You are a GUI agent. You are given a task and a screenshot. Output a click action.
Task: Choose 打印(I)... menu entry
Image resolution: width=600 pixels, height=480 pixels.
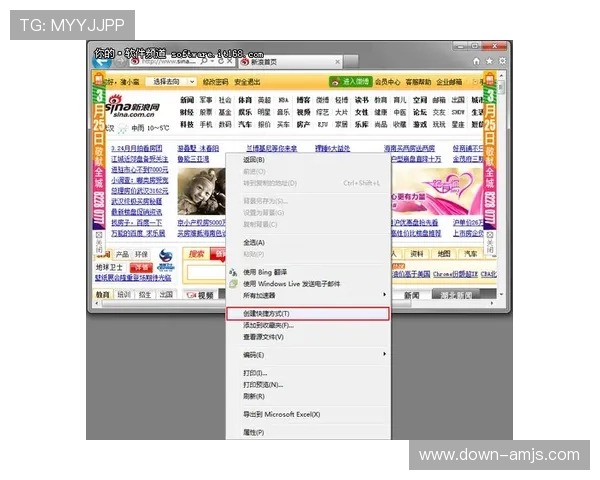tap(308, 373)
